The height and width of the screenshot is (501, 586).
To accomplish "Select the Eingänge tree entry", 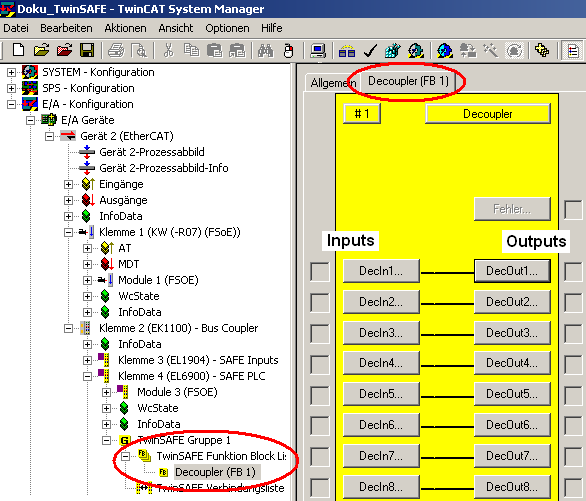I will [x=121, y=184].
